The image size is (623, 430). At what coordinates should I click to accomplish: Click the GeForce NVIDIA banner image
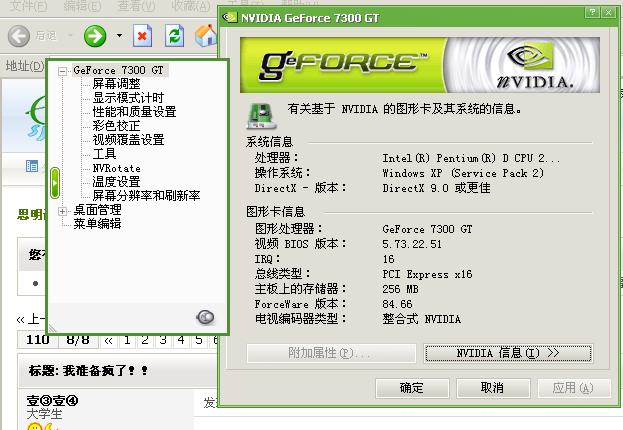(x=420, y=65)
